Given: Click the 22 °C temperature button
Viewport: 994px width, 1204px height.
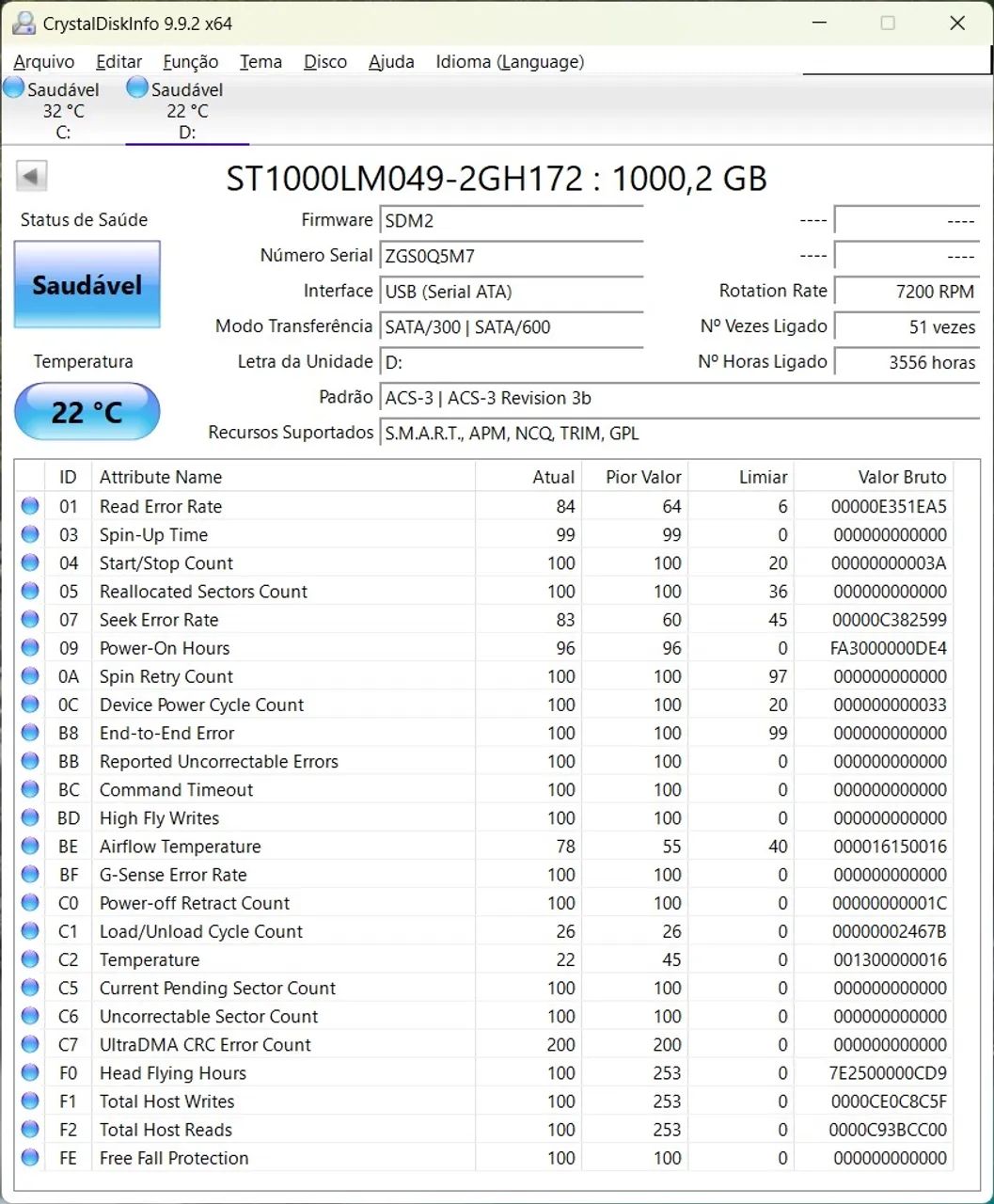Looking at the screenshot, I should pyautogui.click(x=87, y=411).
